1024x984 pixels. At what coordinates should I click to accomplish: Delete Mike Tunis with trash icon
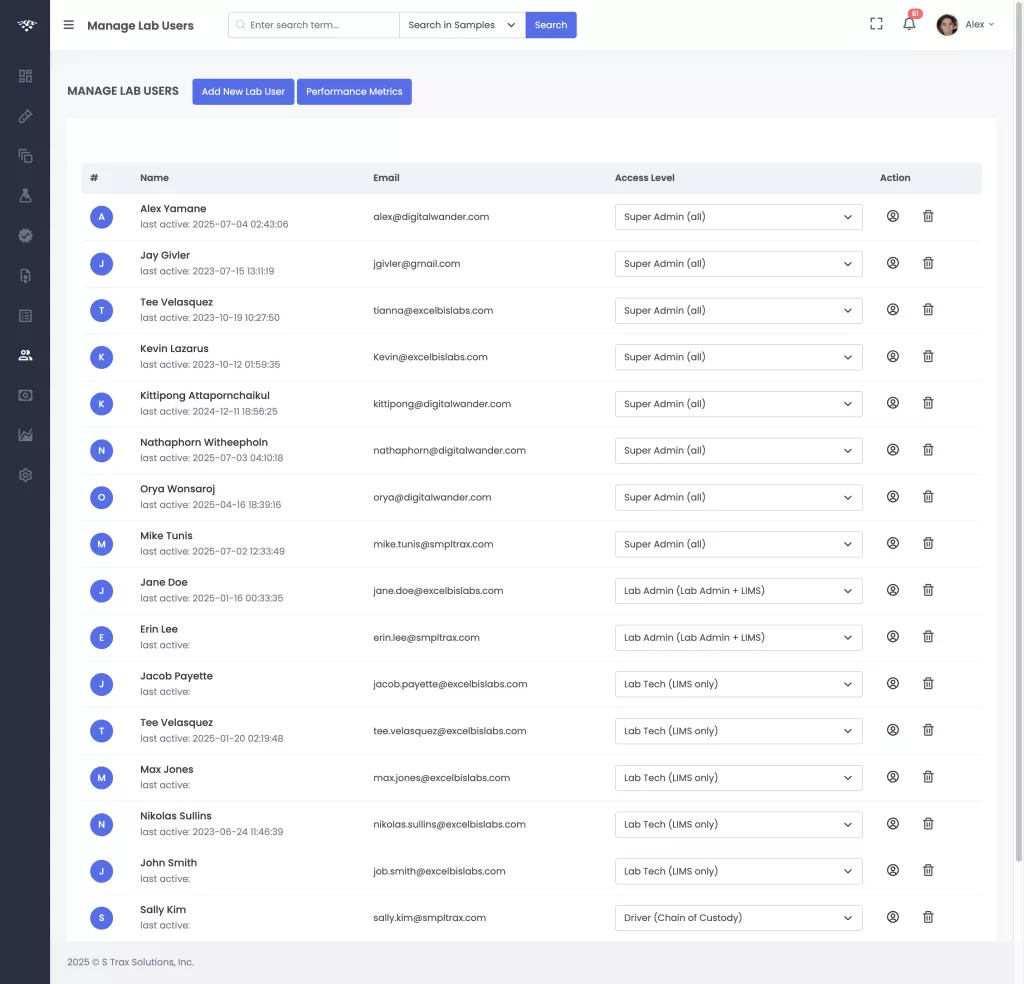[x=928, y=543]
